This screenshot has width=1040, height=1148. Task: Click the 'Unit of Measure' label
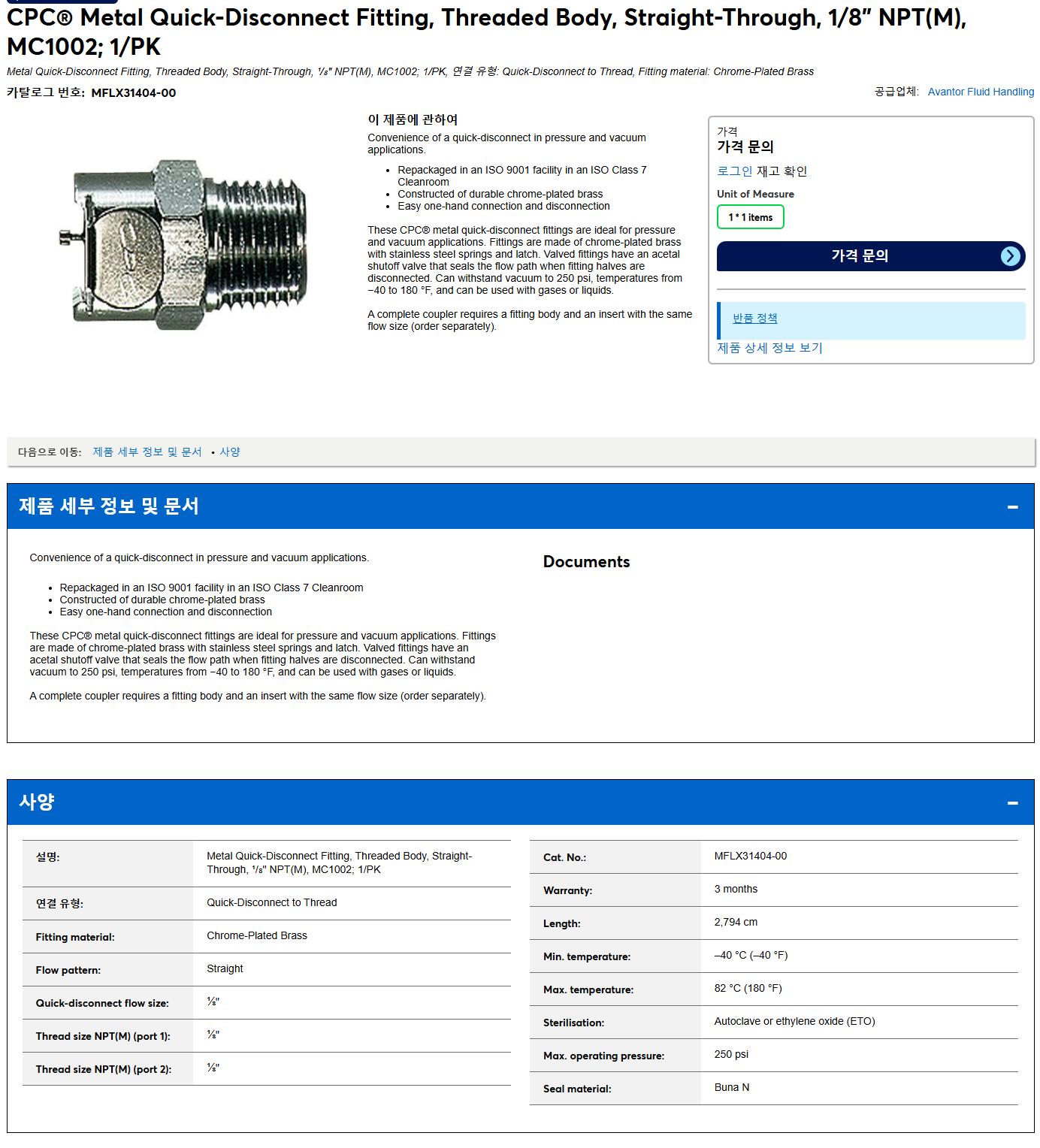tap(755, 194)
